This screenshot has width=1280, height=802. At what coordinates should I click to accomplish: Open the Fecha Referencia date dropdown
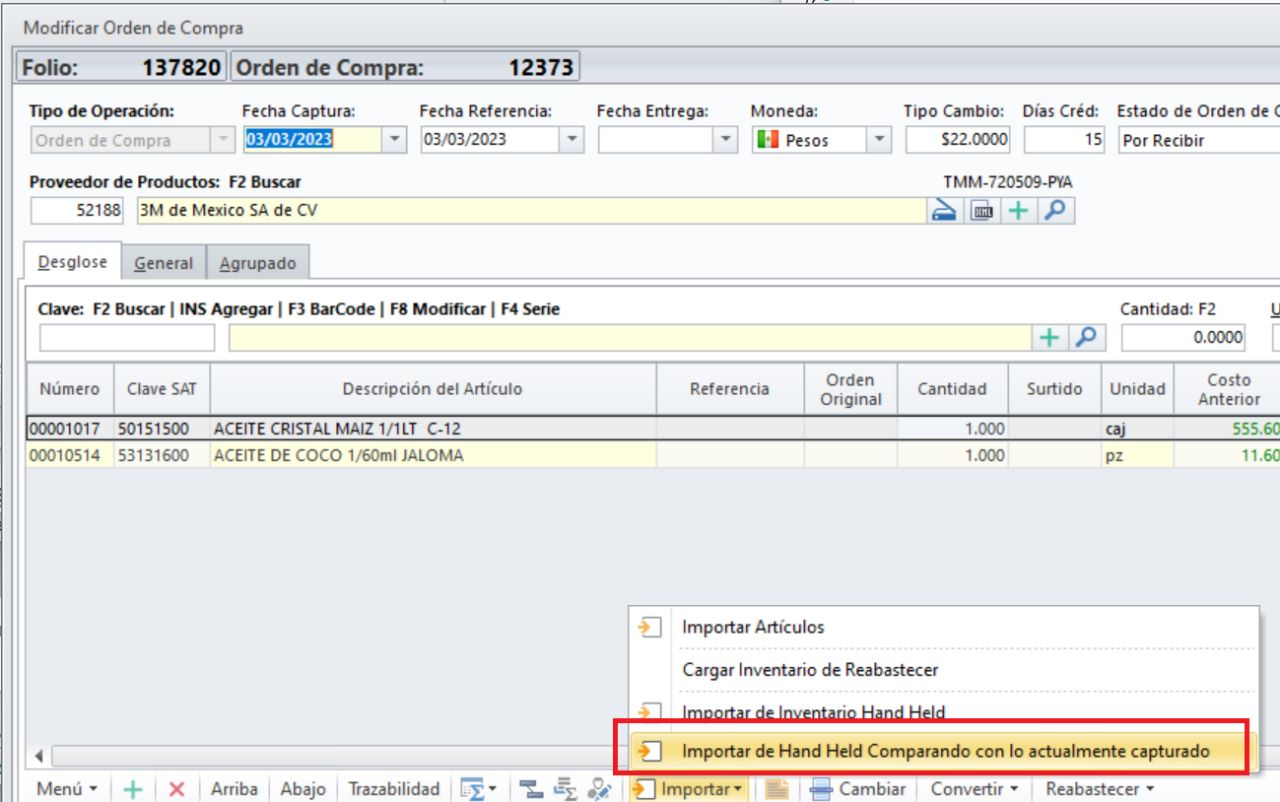(x=571, y=140)
